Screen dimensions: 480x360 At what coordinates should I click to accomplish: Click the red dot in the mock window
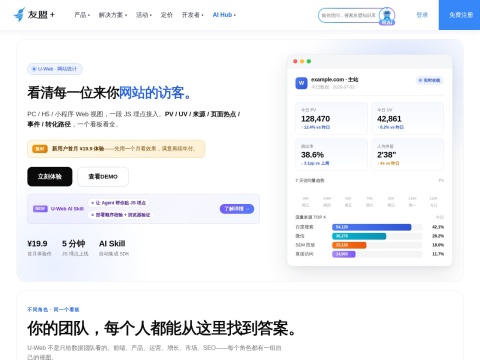click(x=295, y=61)
